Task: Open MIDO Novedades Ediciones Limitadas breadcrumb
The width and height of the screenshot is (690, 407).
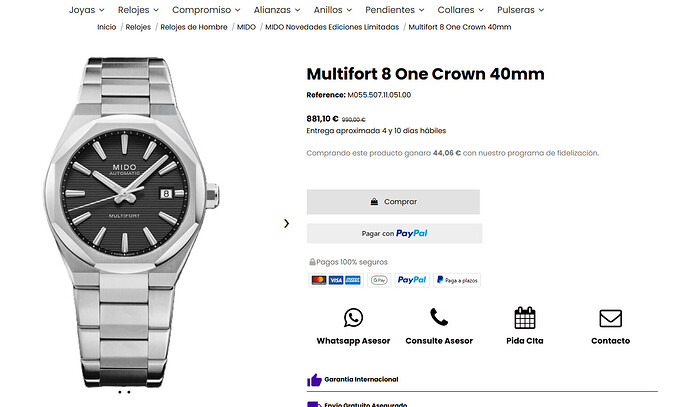Action: click(x=332, y=27)
